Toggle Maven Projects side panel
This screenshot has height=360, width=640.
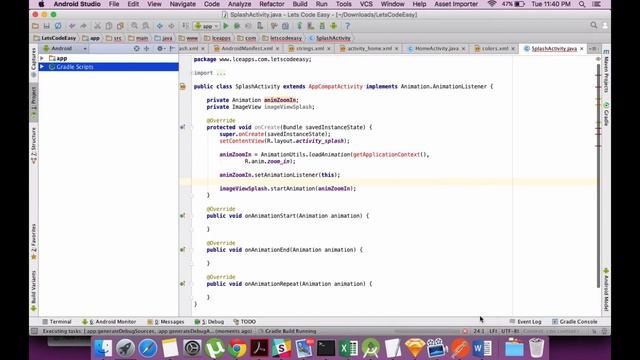(606, 71)
